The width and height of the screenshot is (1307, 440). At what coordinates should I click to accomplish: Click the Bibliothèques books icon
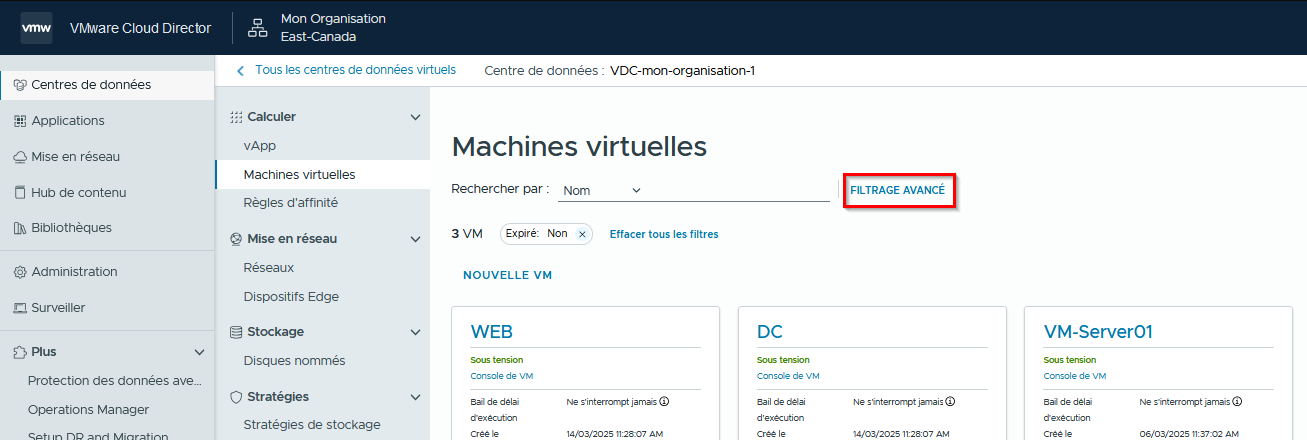click(20, 228)
